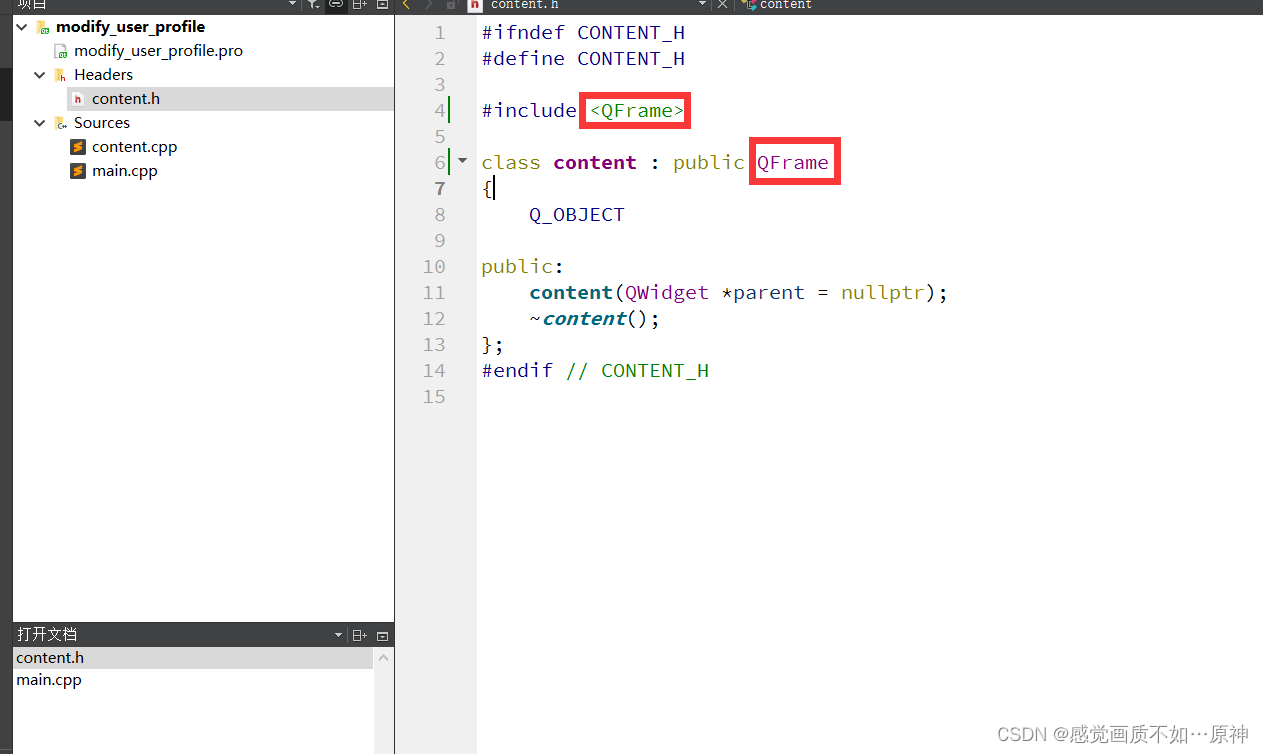The width and height of the screenshot is (1263, 754).
Task: Collapse the Sources folder
Action: coord(40,123)
